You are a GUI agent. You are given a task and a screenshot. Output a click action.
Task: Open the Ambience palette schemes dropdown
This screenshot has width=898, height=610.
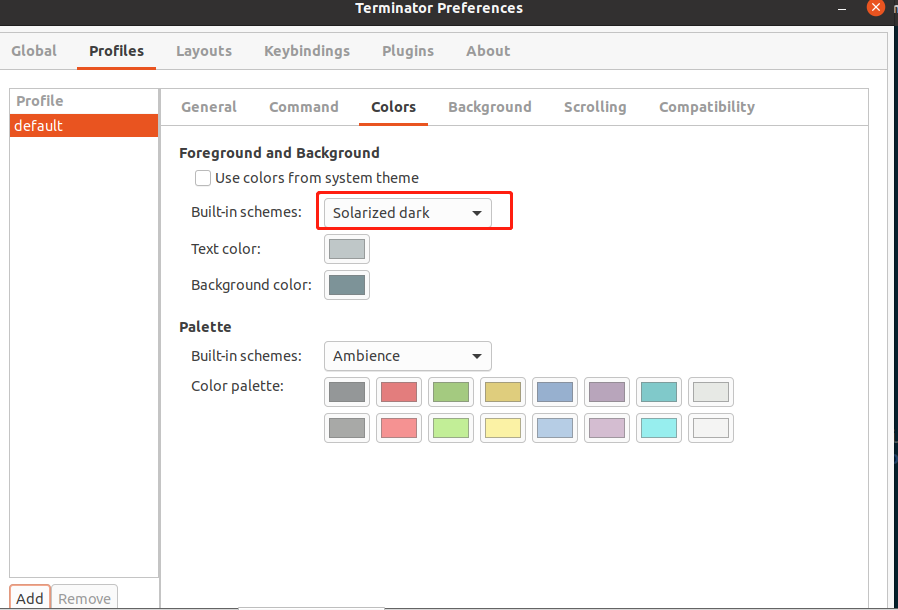coord(408,356)
